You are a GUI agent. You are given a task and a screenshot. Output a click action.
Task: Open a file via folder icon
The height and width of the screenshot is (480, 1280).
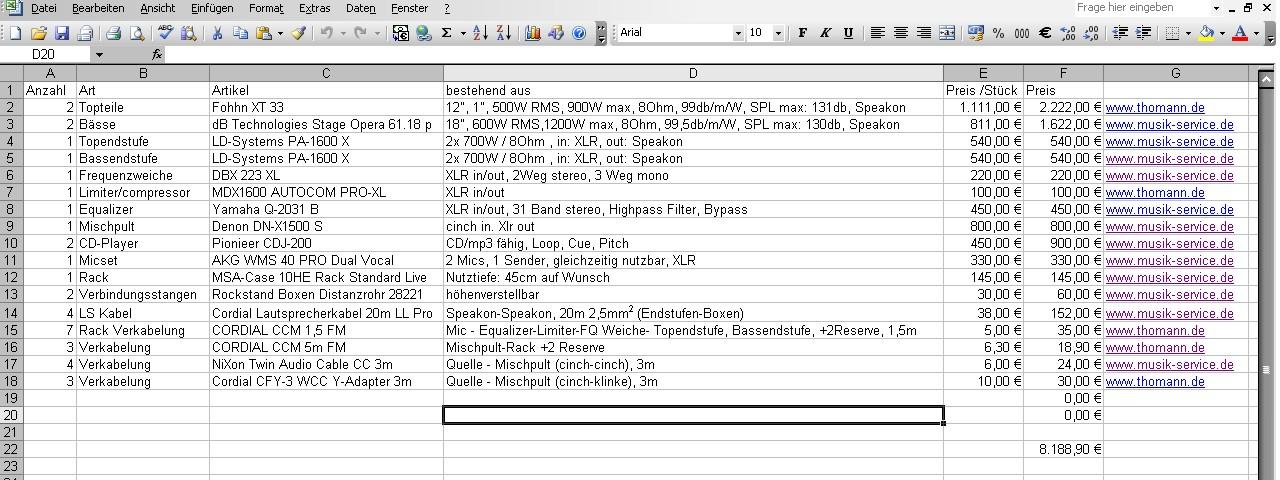pyautogui.click(x=38, y=33)
